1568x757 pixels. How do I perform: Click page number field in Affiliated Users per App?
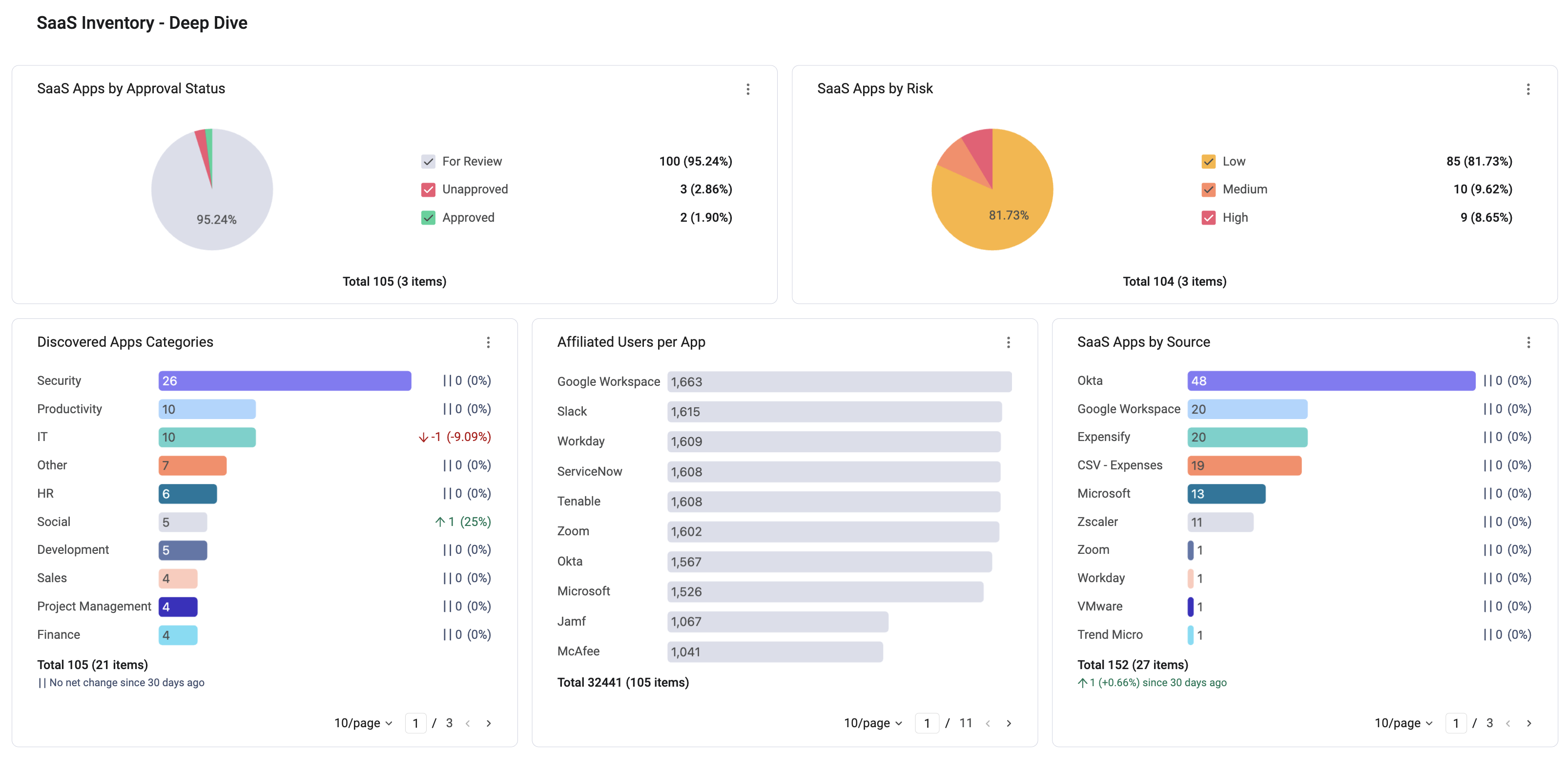click(927, 723)
